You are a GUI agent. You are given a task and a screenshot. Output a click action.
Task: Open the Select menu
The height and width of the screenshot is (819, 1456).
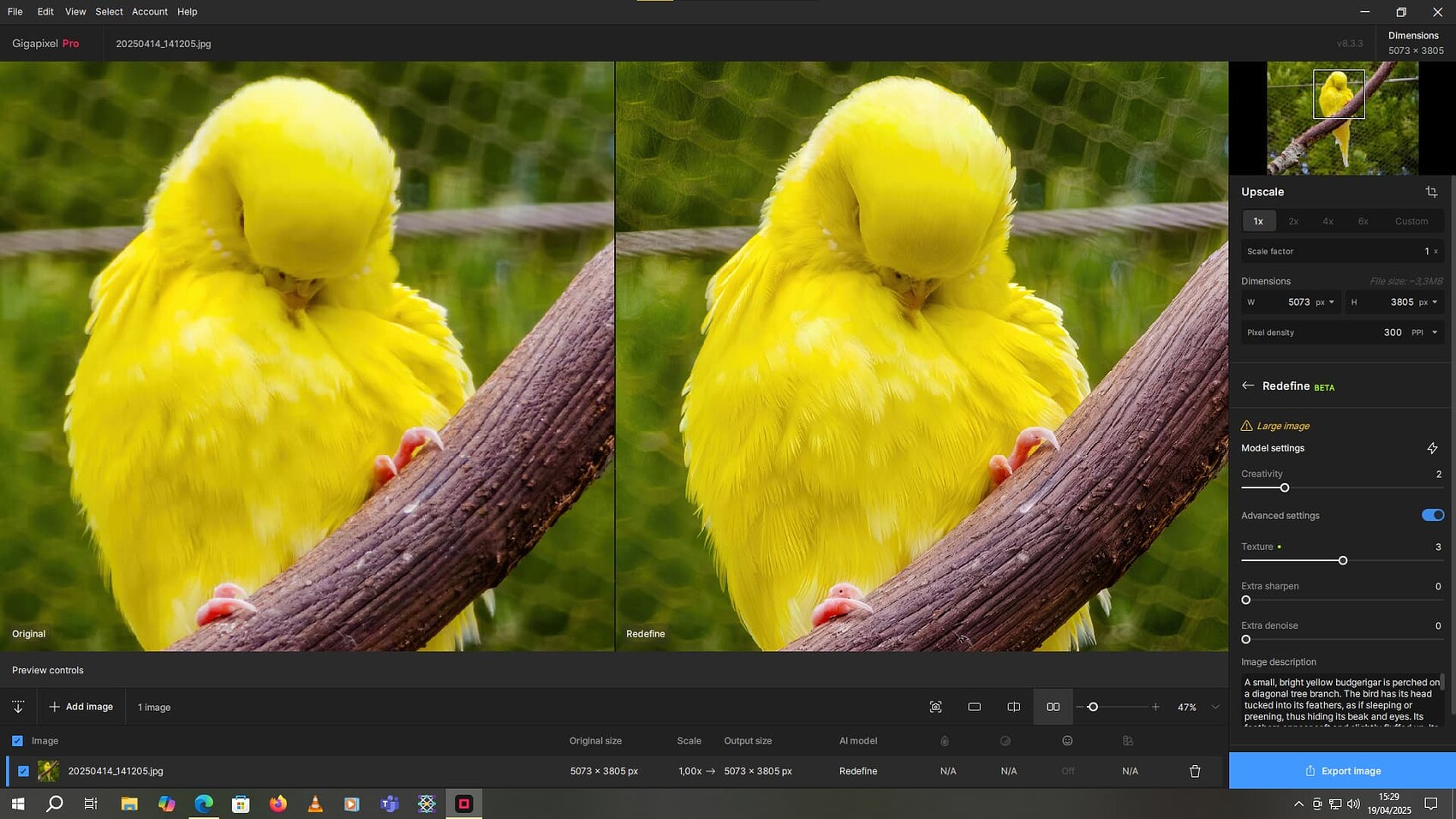[109, 11]
